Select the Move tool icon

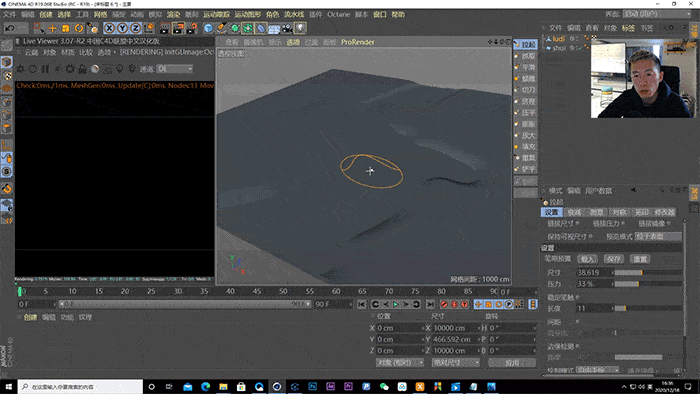coord(52,28)
